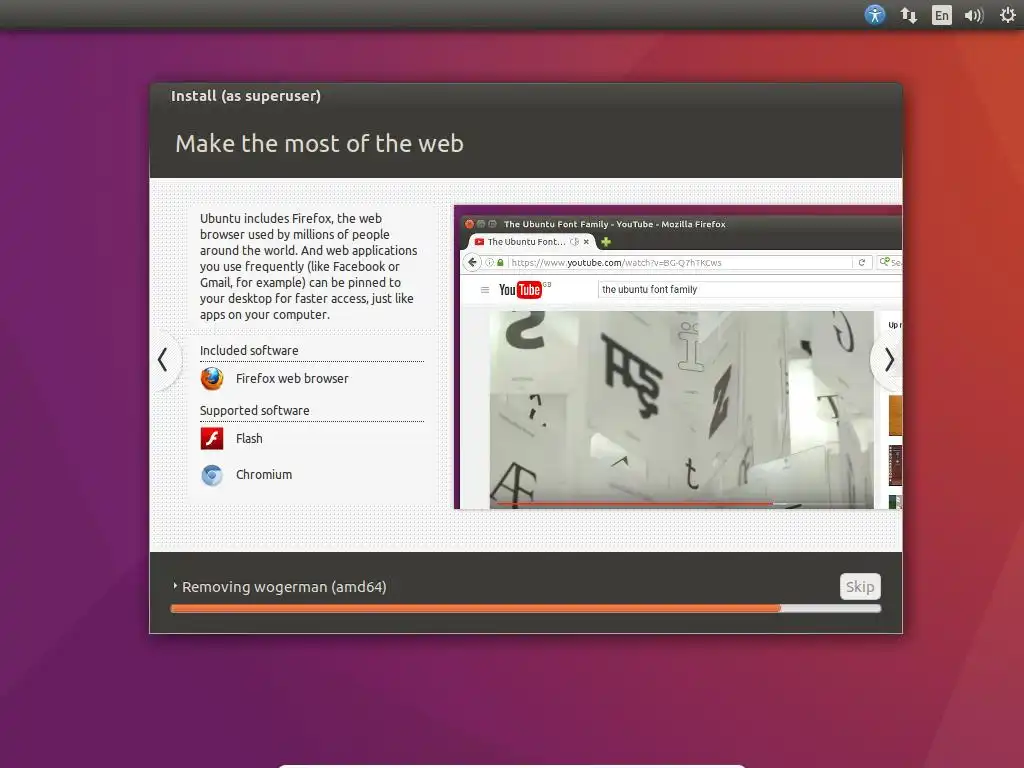Click the Ubuntu includes Firefox paragraph
This screenshot has width=1024, height=768.
tap(308, 266)
